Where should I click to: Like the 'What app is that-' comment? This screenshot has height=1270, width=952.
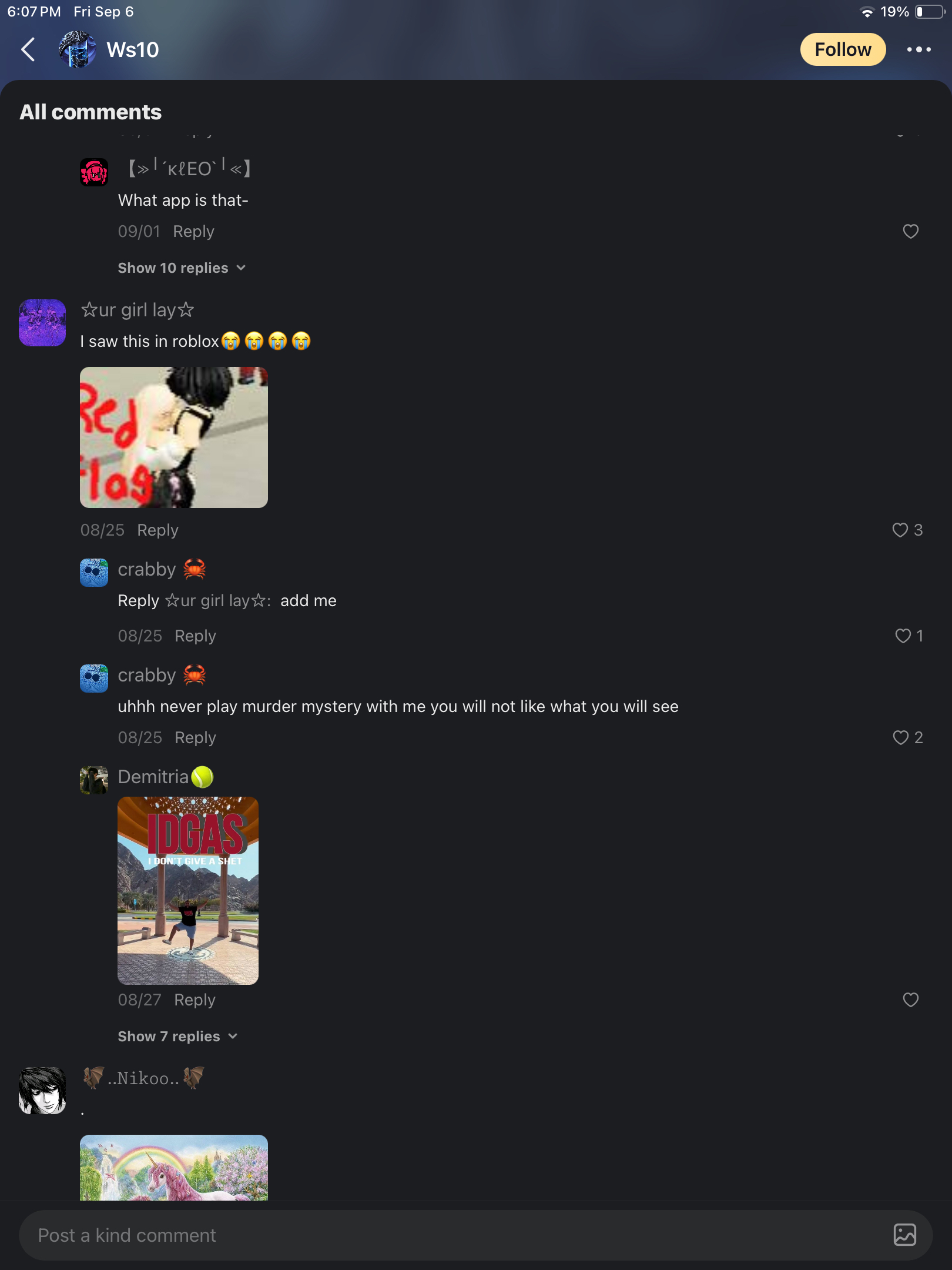[x=910, y=231]
